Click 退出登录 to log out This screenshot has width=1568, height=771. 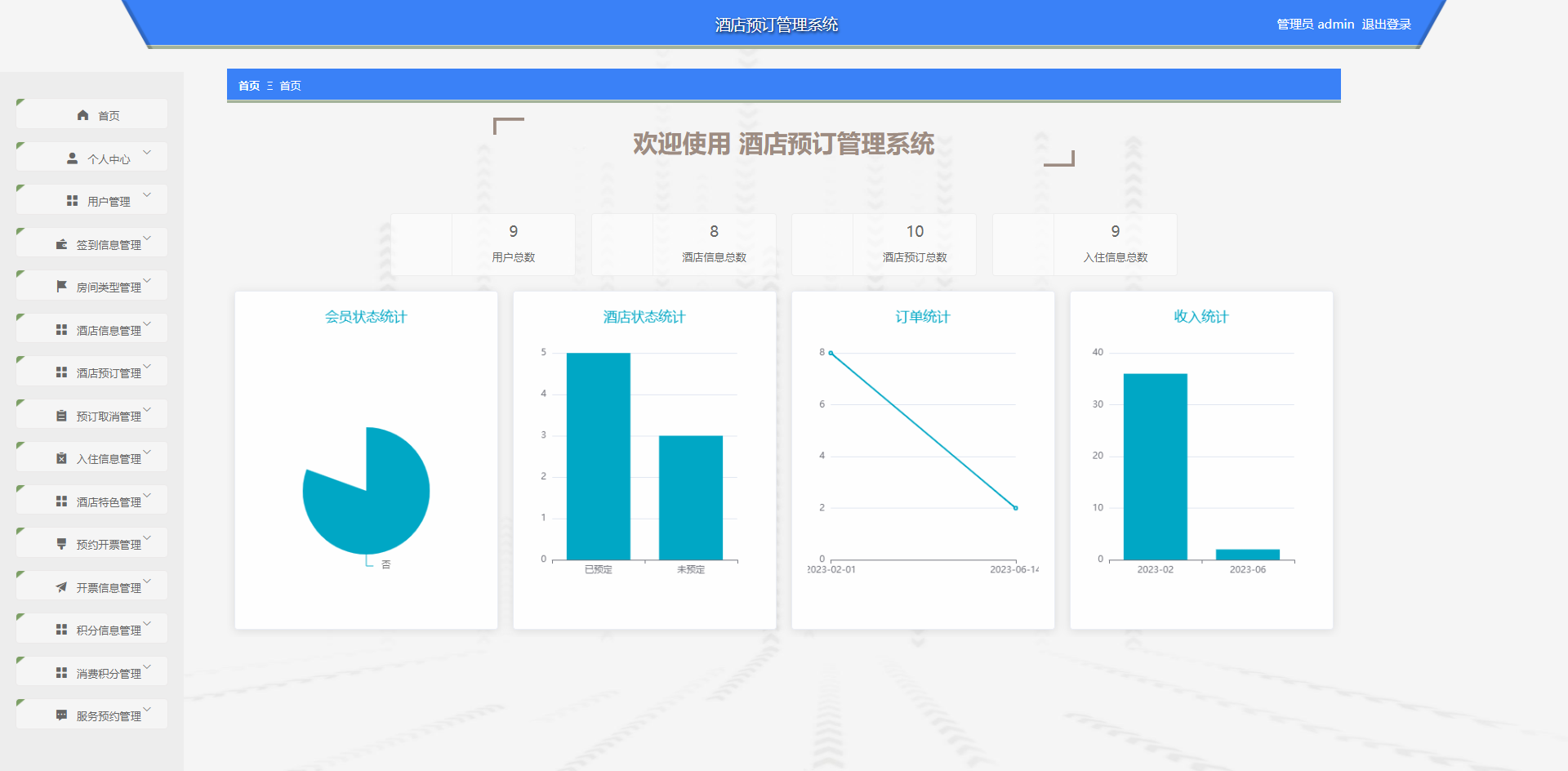(x=1386, y=25)
